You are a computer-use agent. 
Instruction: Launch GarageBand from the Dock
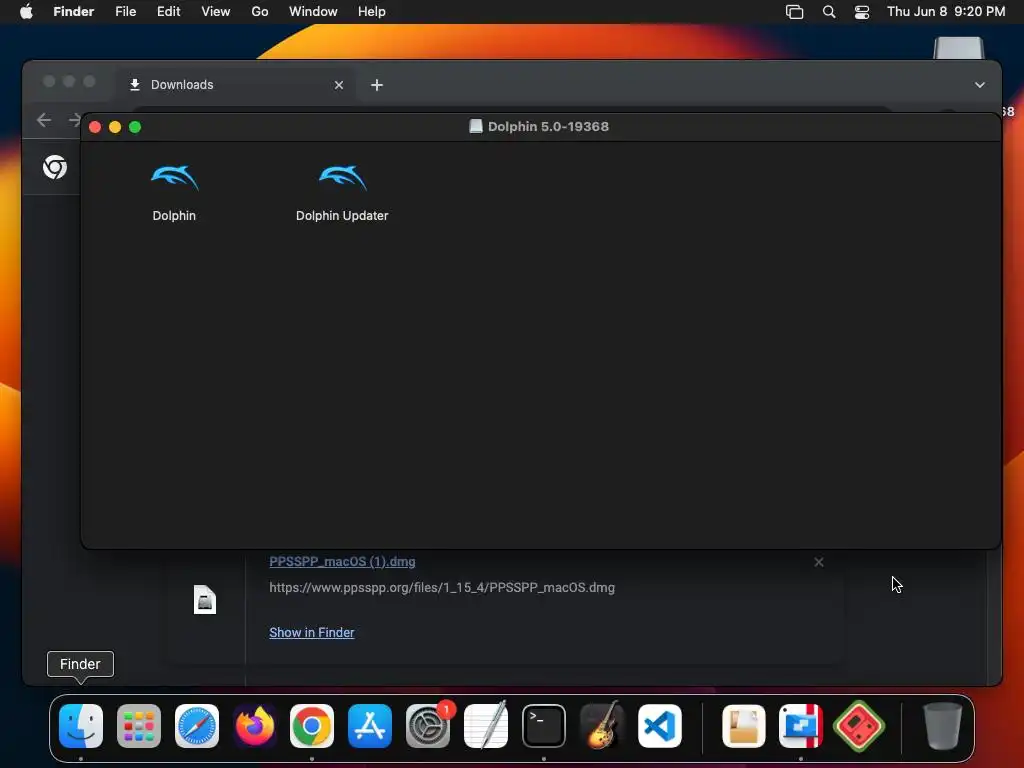(601, 726)
